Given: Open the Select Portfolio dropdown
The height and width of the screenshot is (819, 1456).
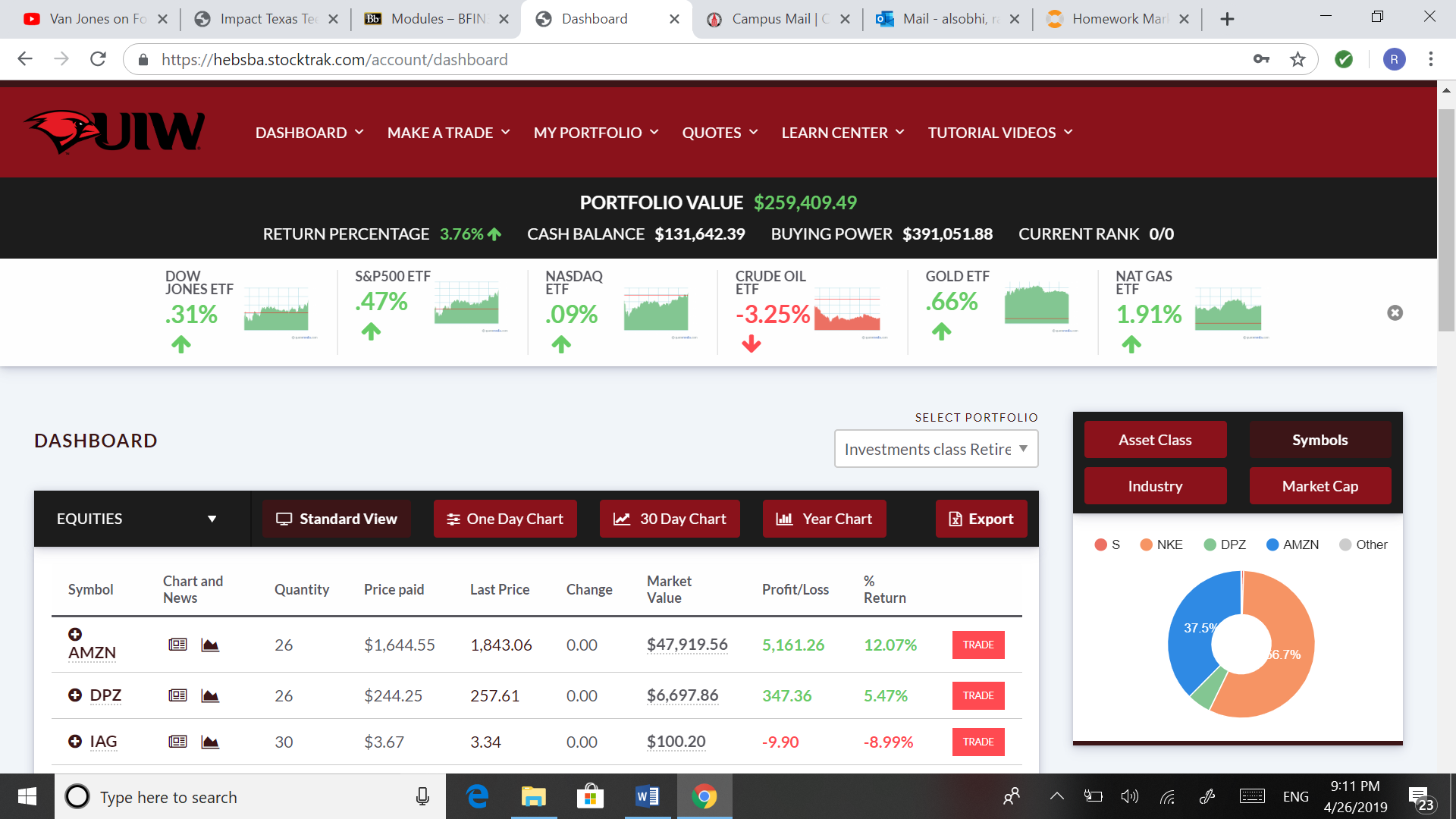Looking at the screenshot, I should (936, 449).
